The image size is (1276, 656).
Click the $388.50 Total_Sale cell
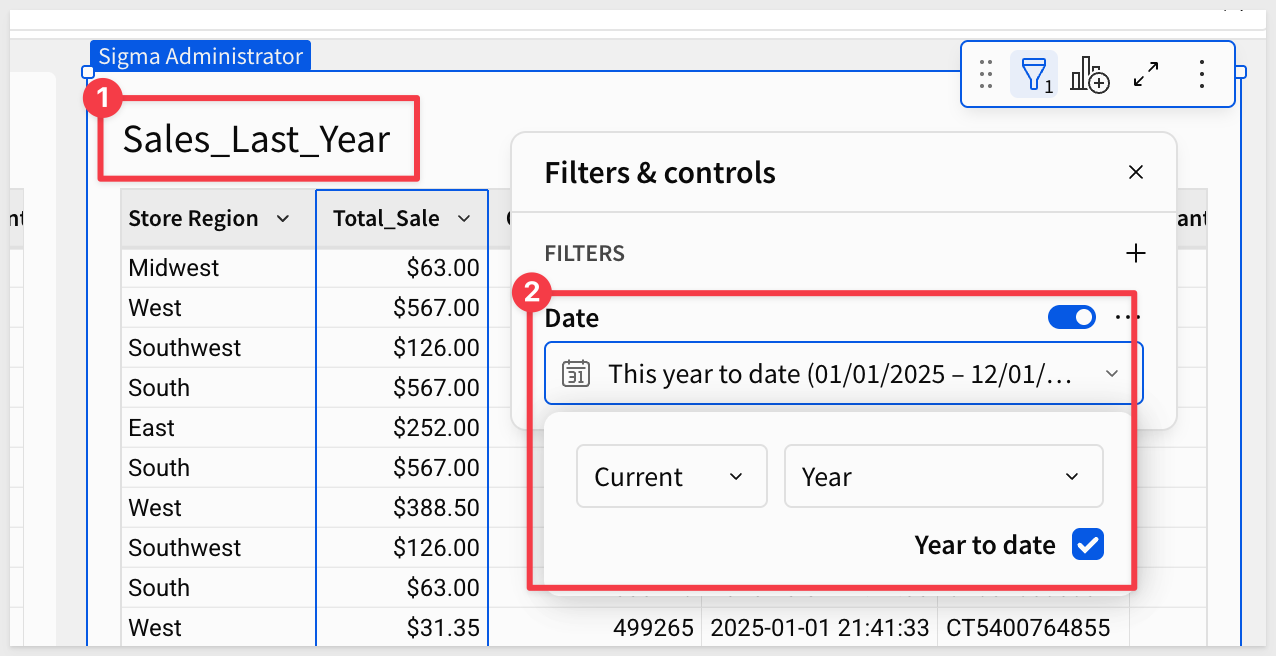point(436,508)
